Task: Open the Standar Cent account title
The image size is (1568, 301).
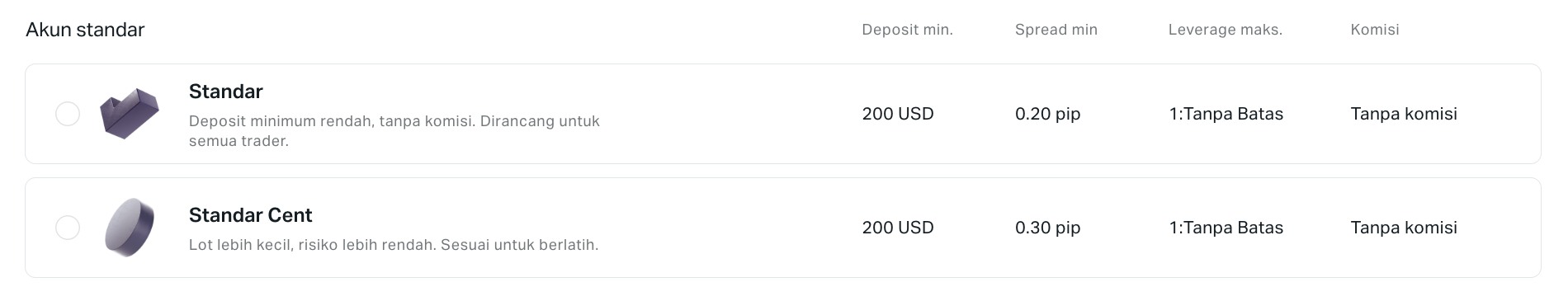Action: [251, 215]
